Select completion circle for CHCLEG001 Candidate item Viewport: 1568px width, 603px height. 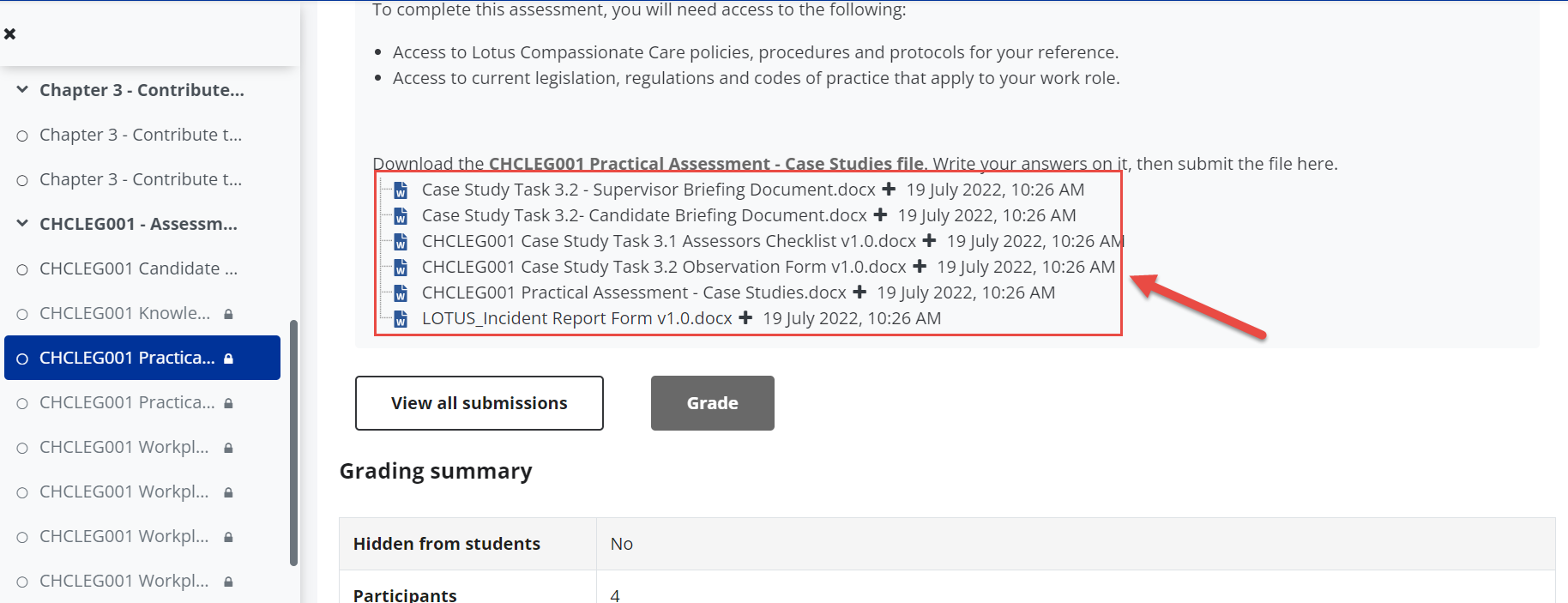tap(22, 269)
